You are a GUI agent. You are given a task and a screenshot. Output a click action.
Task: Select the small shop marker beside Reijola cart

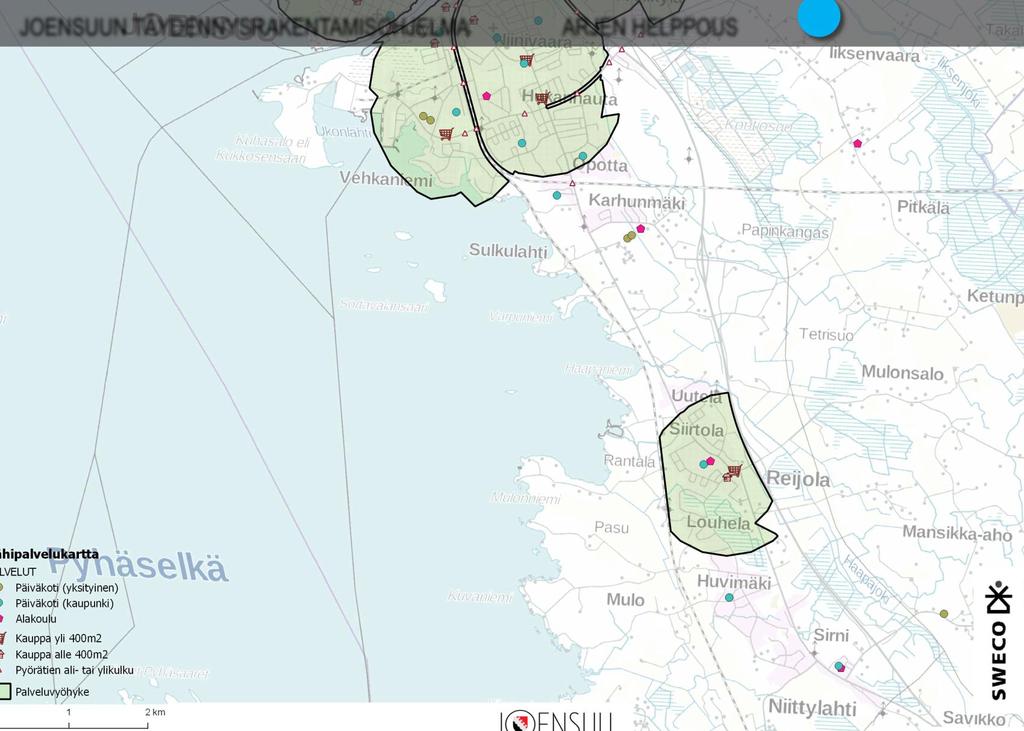point(727,478)
